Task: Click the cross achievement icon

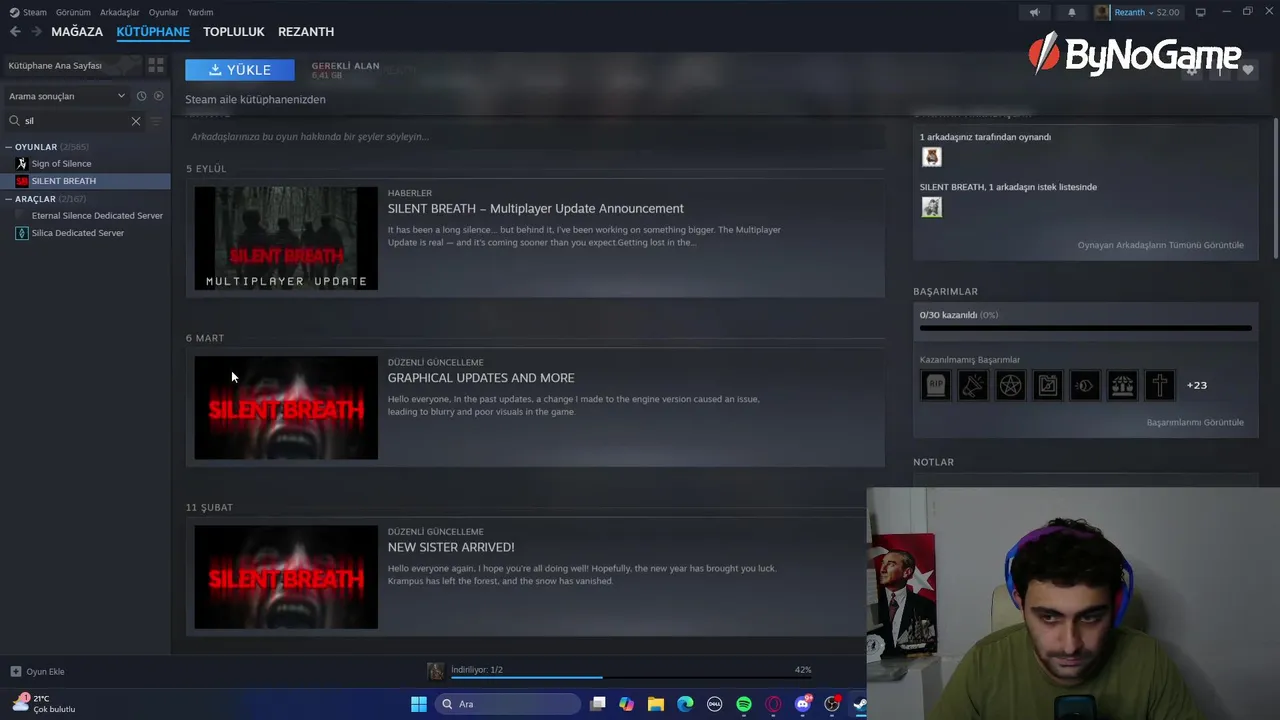Action: pos(1160,385)
